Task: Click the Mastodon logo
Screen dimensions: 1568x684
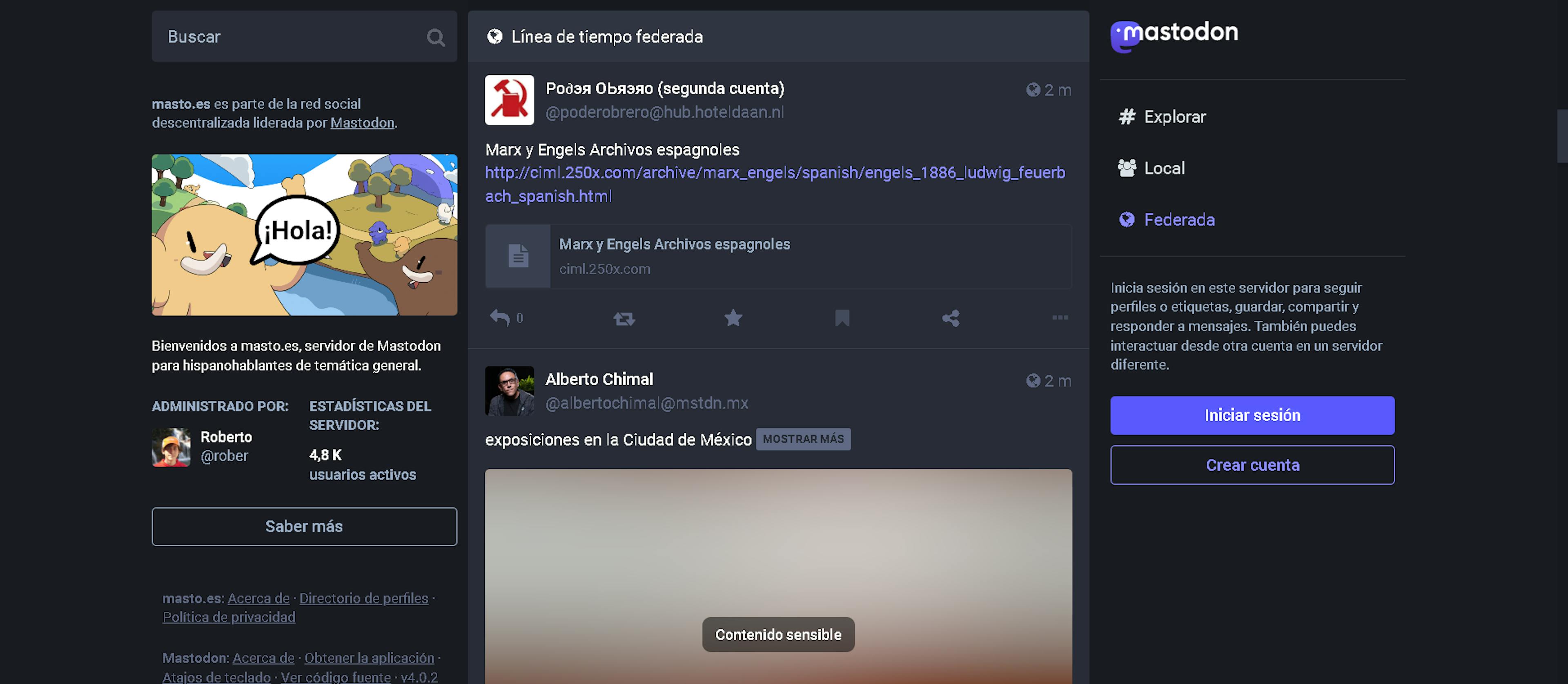Action: 1174,35
